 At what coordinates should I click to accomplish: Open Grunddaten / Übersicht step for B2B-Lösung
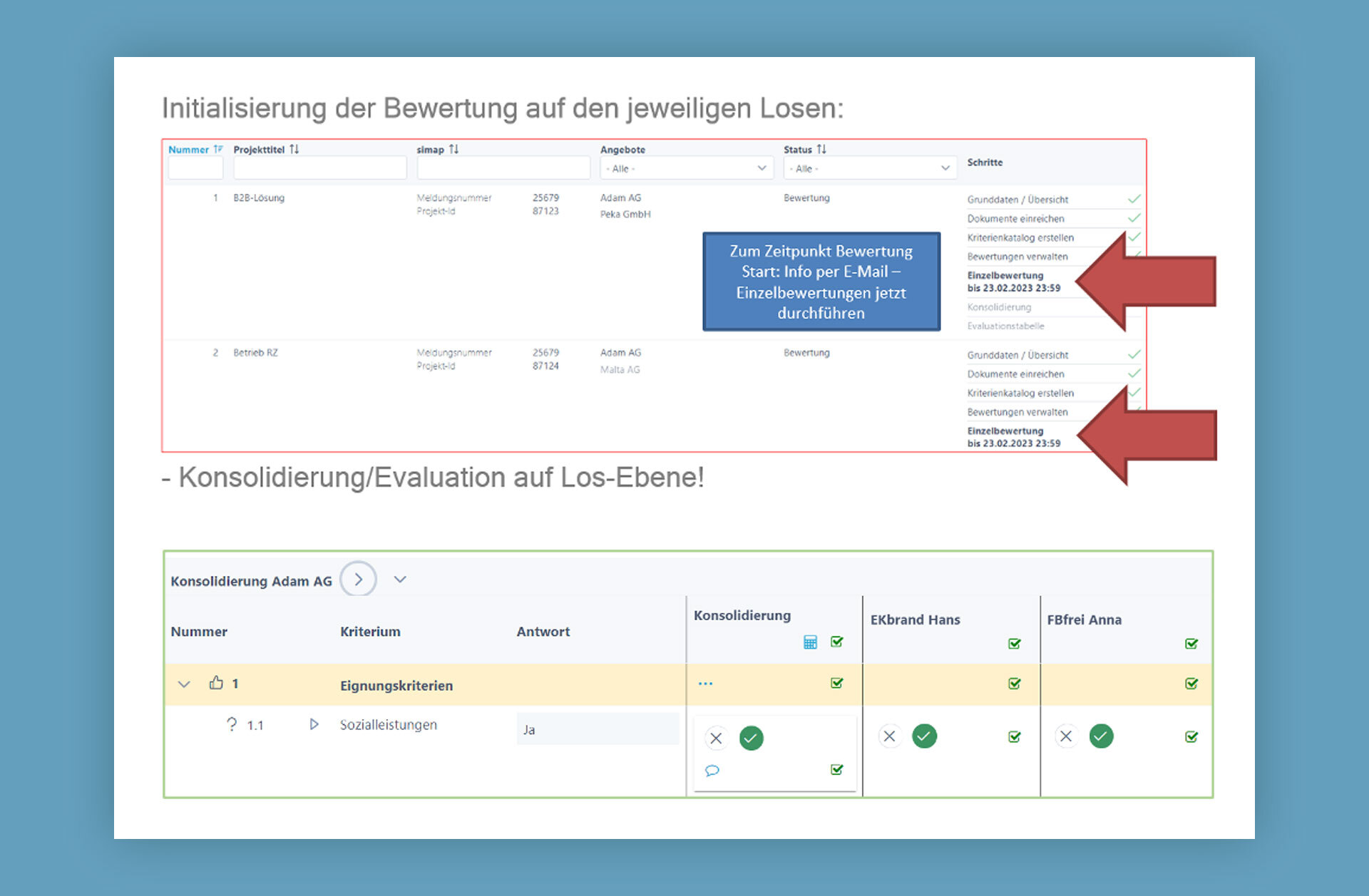coord(1017,200)
